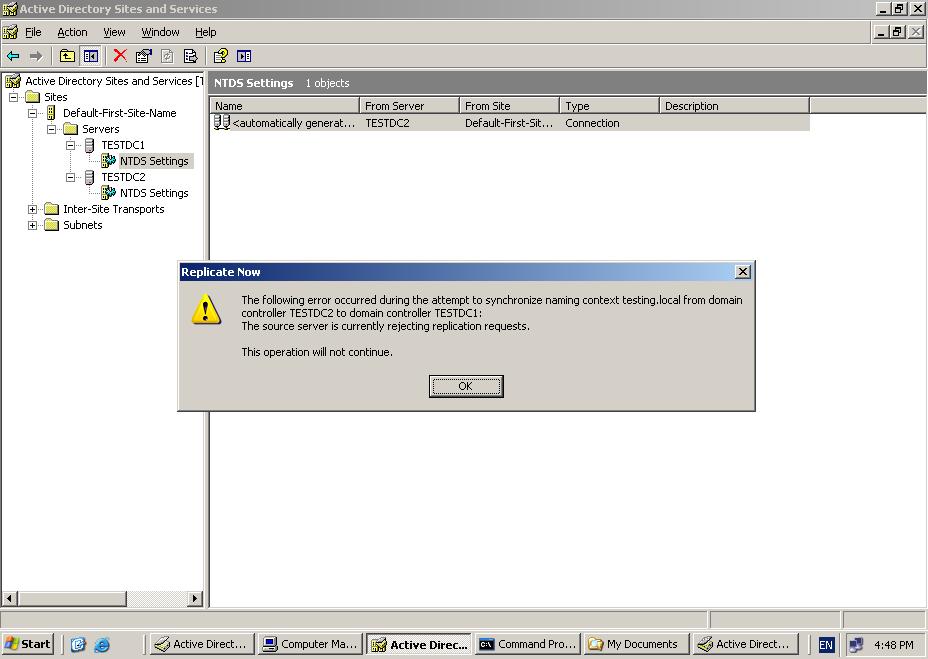Click the Help toolbar icon
The width and height of the screenshot is (928, 659).
click(x=220, y=56)
